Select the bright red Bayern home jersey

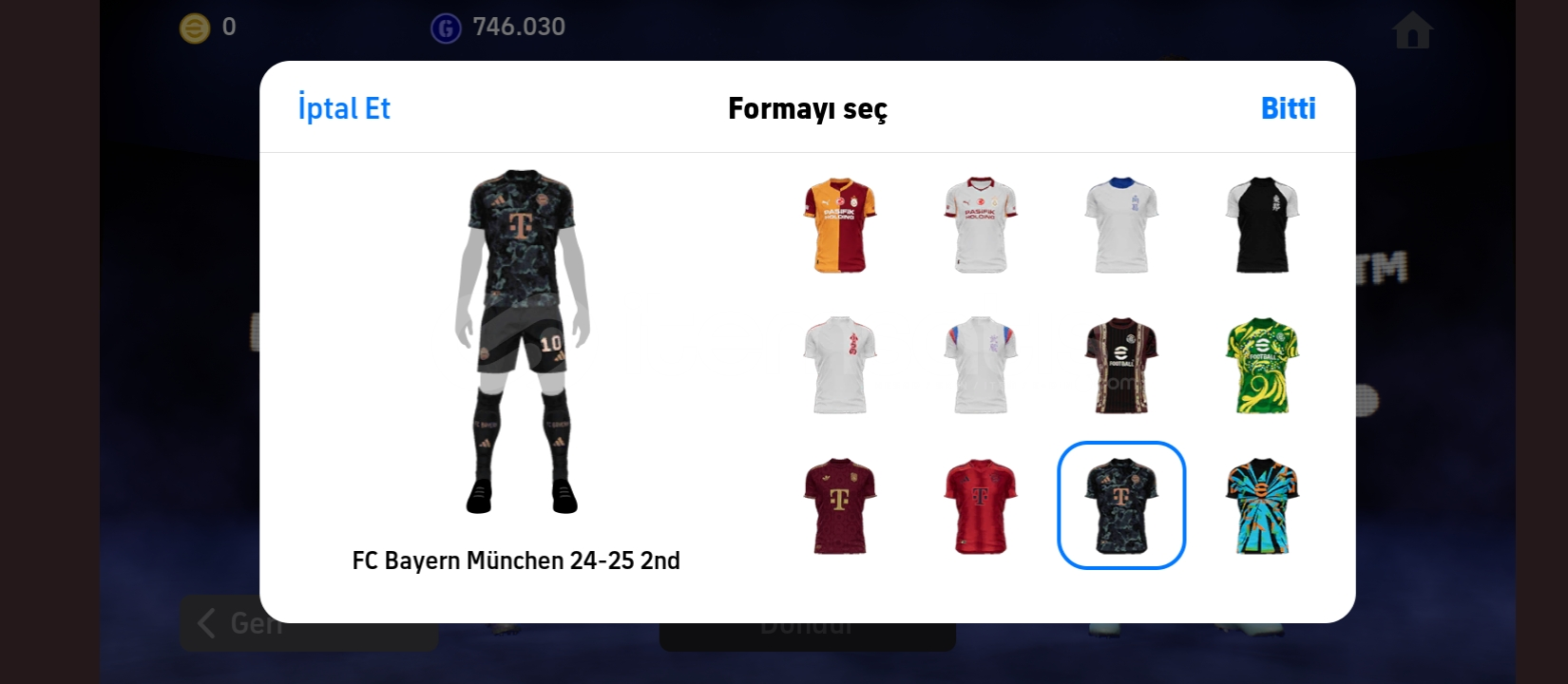pos(980,506)
